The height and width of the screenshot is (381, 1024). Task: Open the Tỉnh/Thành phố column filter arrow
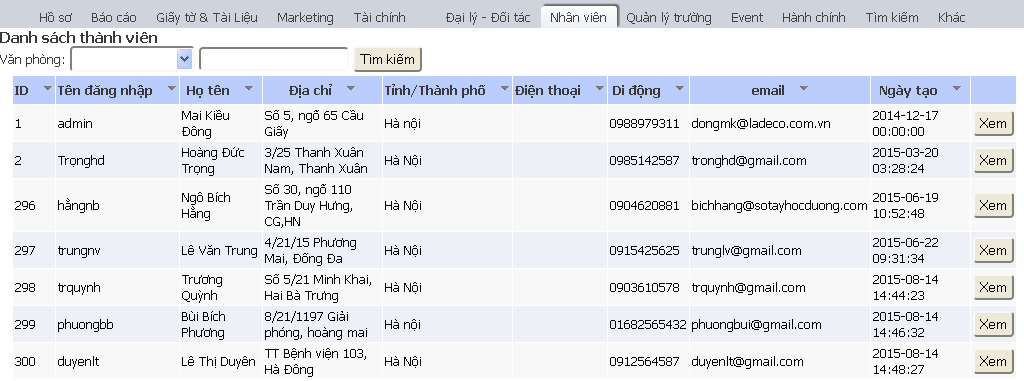pyautogui.click(x=504, y=88)
